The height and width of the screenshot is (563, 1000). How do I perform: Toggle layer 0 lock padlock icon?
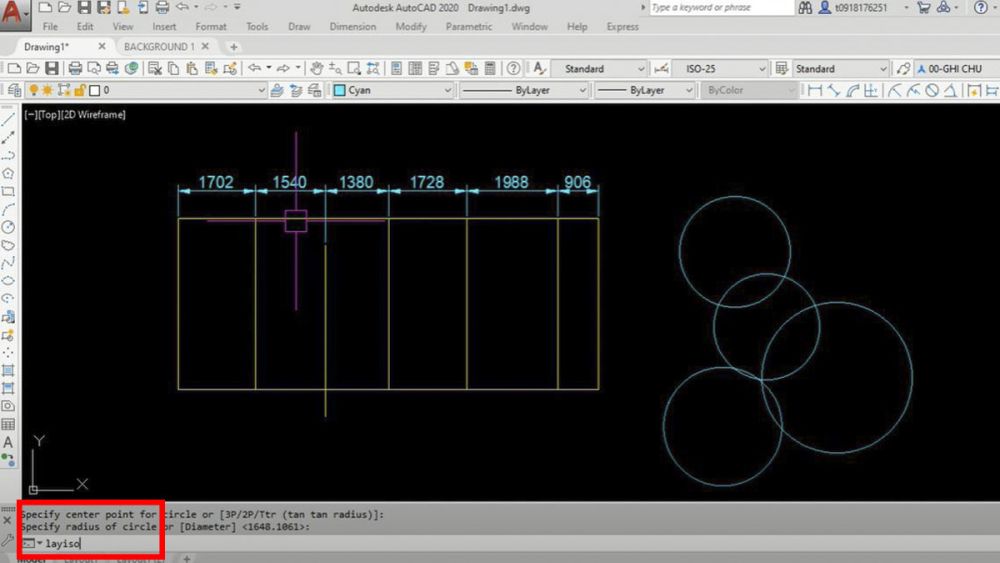[80, 91]
